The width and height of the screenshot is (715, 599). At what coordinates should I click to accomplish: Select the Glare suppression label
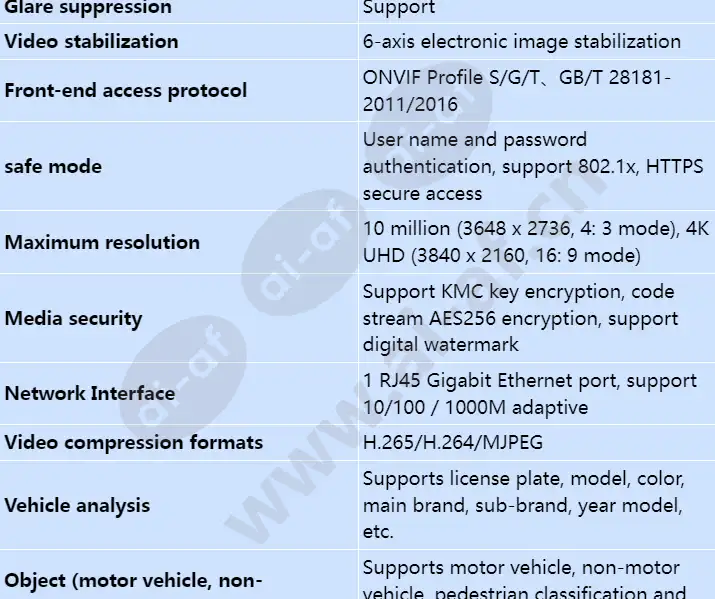(x=88, y=8)
